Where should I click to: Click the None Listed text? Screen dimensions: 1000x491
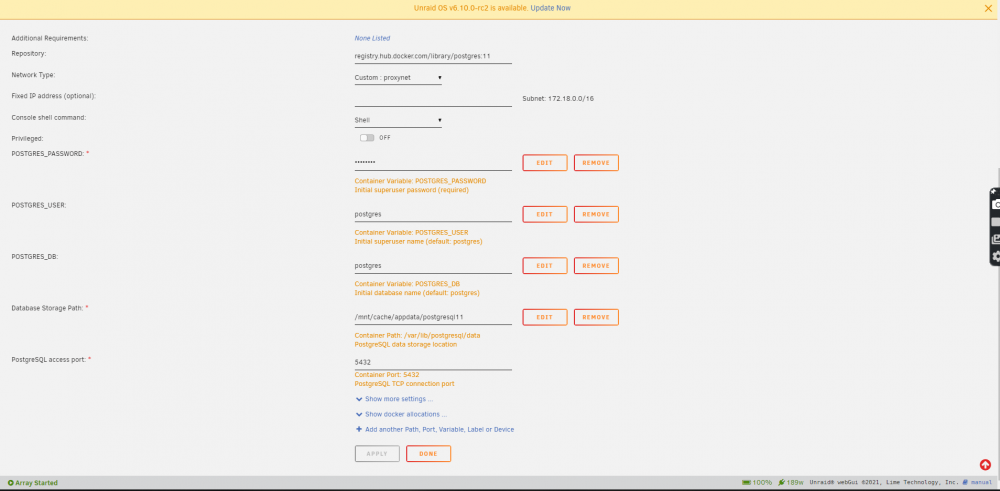(372, 38)
